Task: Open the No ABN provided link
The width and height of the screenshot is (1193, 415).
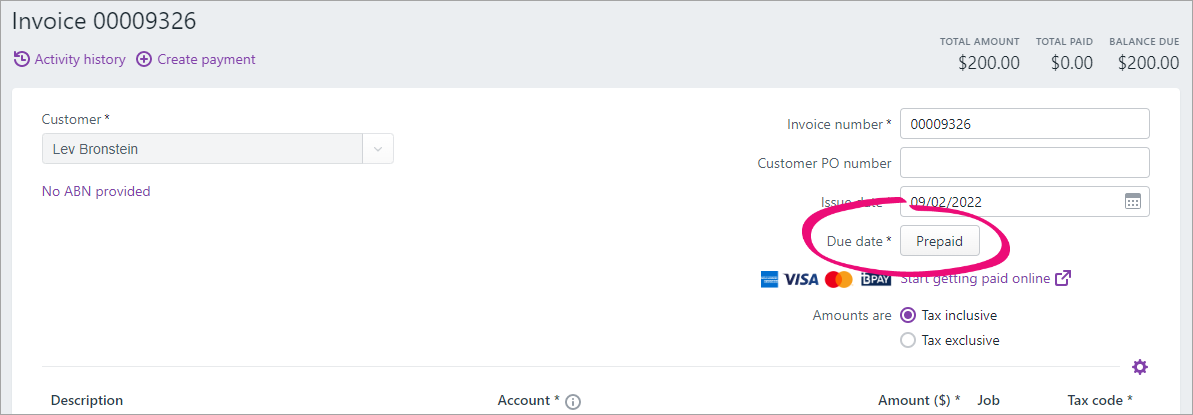Action: [96, 191]
